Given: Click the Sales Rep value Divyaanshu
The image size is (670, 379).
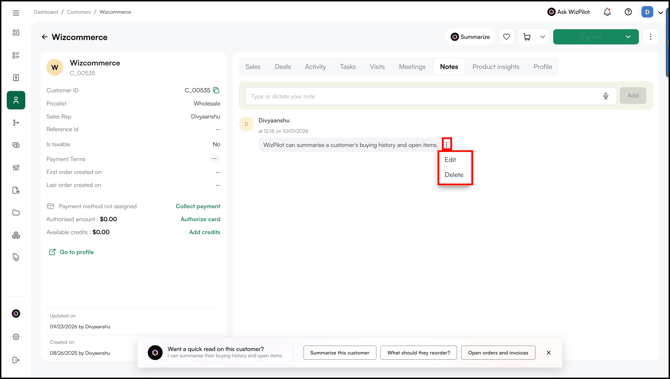Looking at the screenshot, I should (x=206, y=117).
